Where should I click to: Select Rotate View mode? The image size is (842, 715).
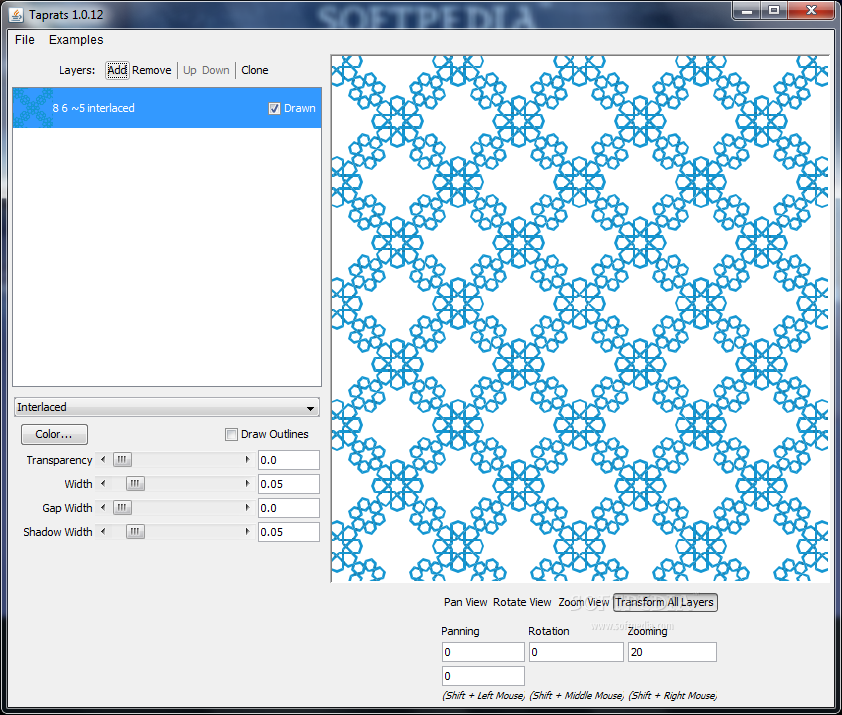[522, 602]
